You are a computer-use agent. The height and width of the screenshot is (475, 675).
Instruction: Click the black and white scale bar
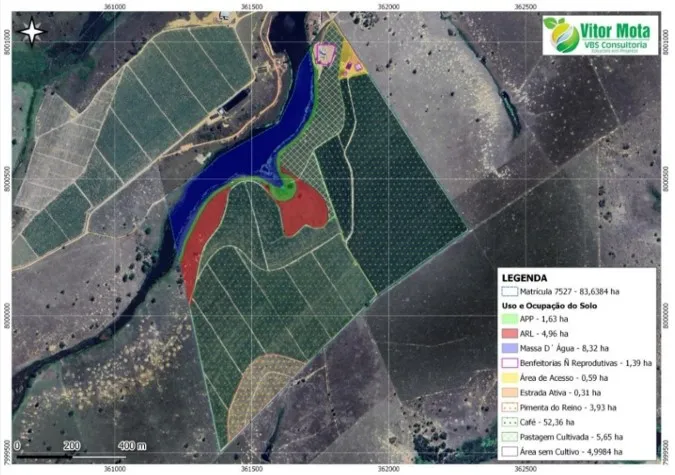pos(71,456)
